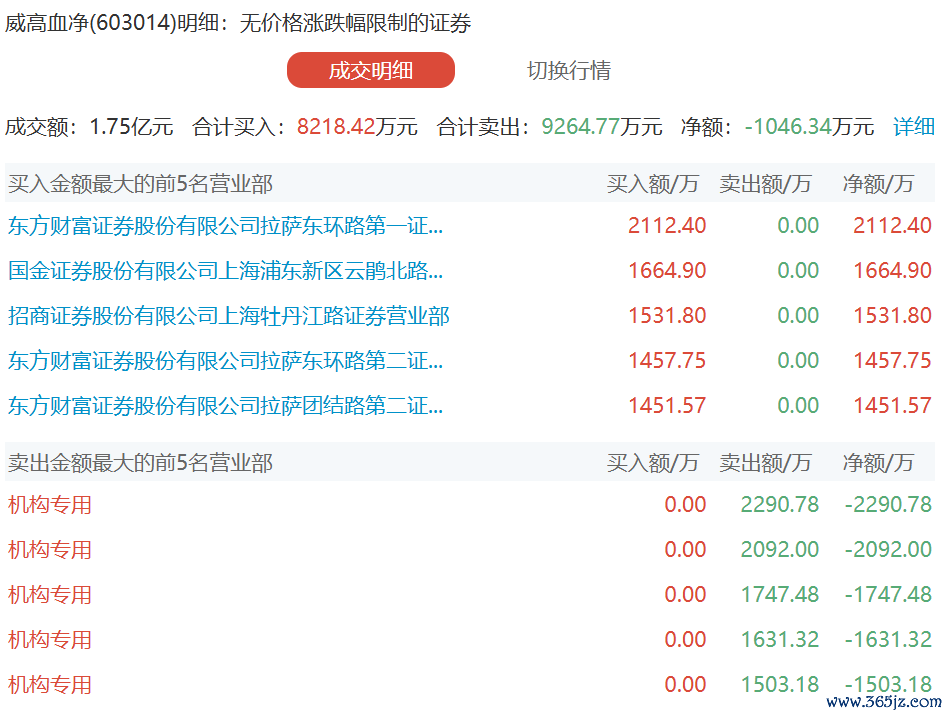Viewport: 949px width, 717px height.
Task: Select 机构专用 entry with 1631.32 sell amount
Action: point(50,640)
